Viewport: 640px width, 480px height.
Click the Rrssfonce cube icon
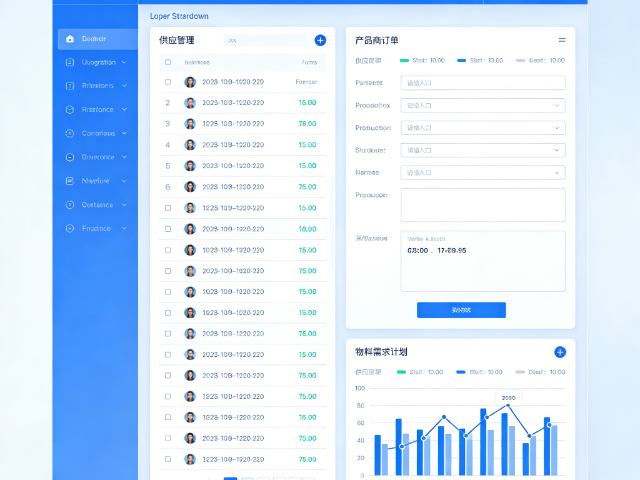click(70, 109)
